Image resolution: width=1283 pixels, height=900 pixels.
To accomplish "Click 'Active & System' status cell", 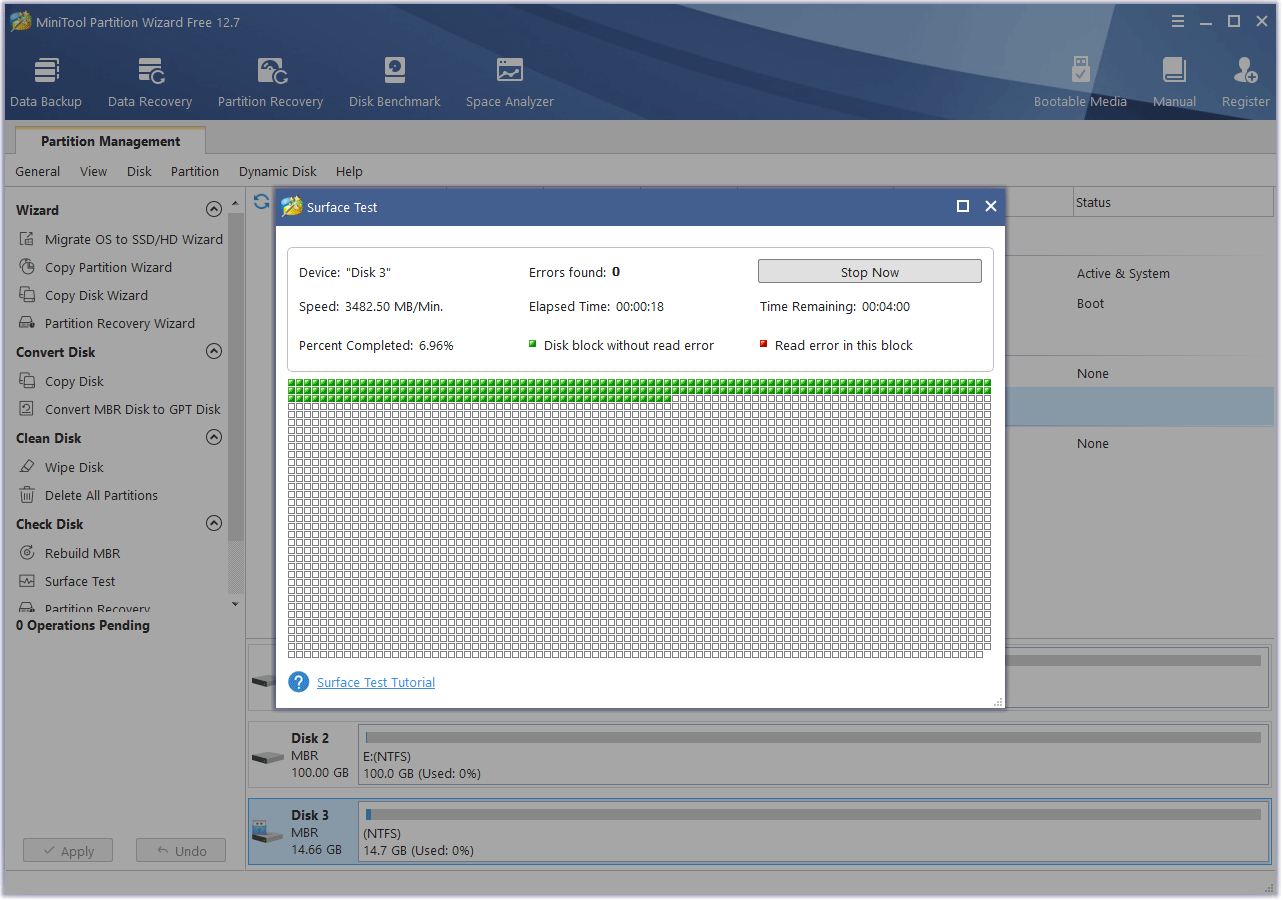I will click(1123, 273).
